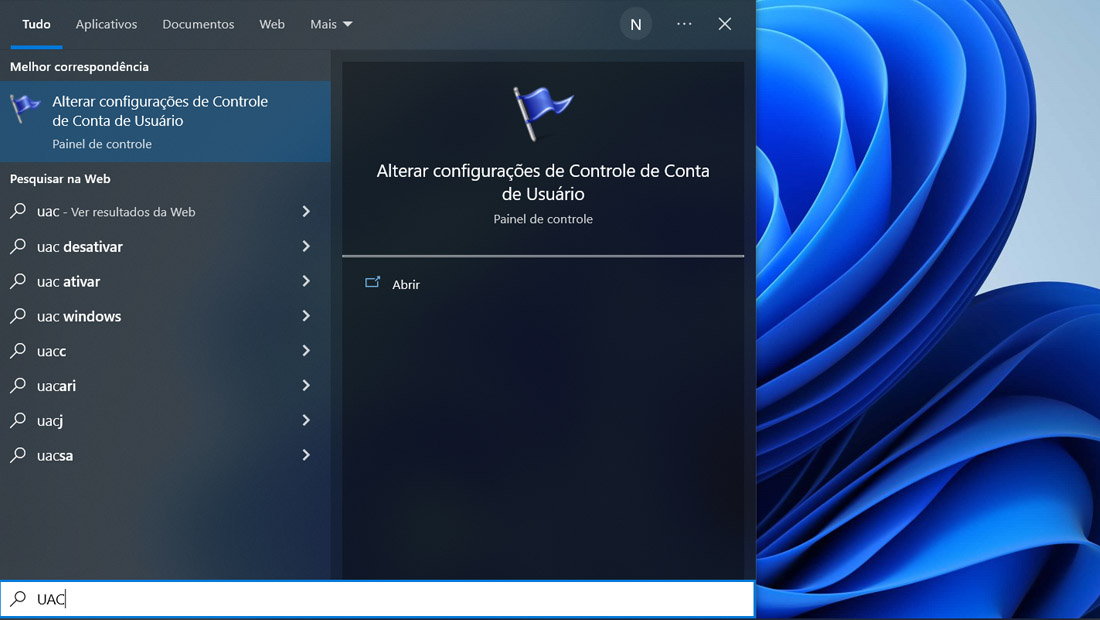
Task: Click the 'Painel de controle' subtitle in preview pane
Action: (543, 219)
